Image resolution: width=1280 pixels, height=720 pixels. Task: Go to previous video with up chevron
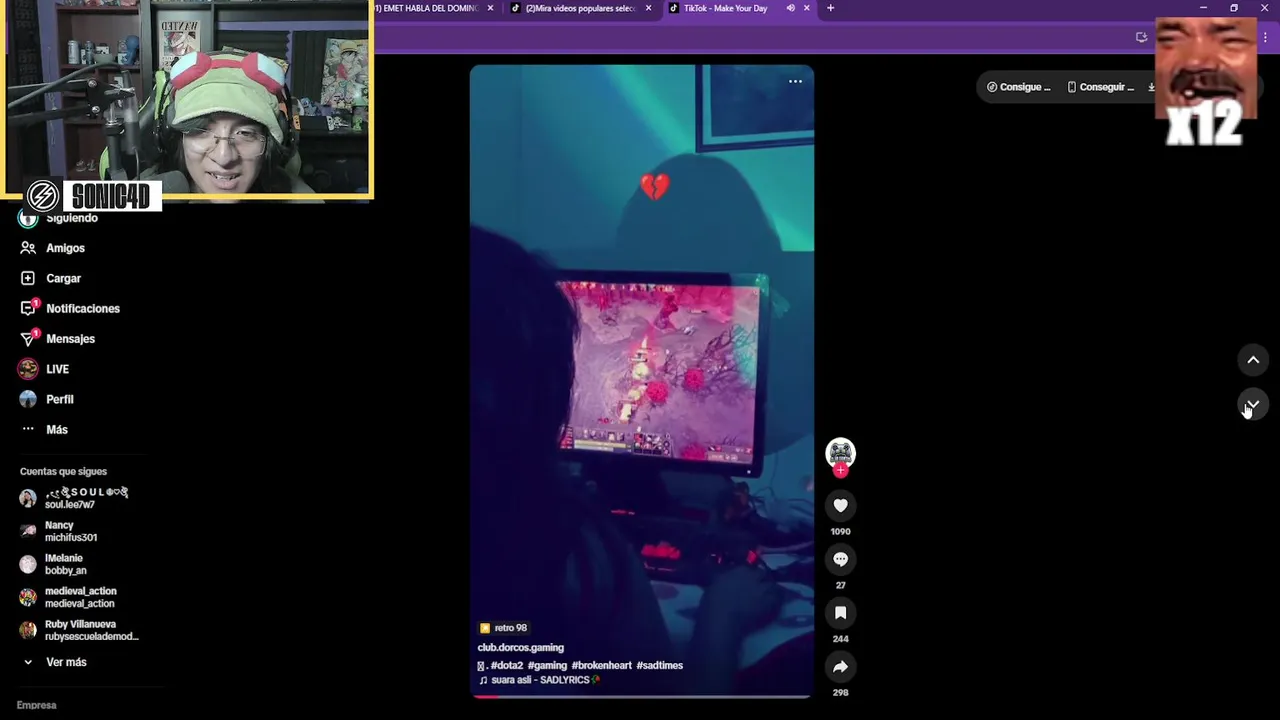tap(1253, 360)
